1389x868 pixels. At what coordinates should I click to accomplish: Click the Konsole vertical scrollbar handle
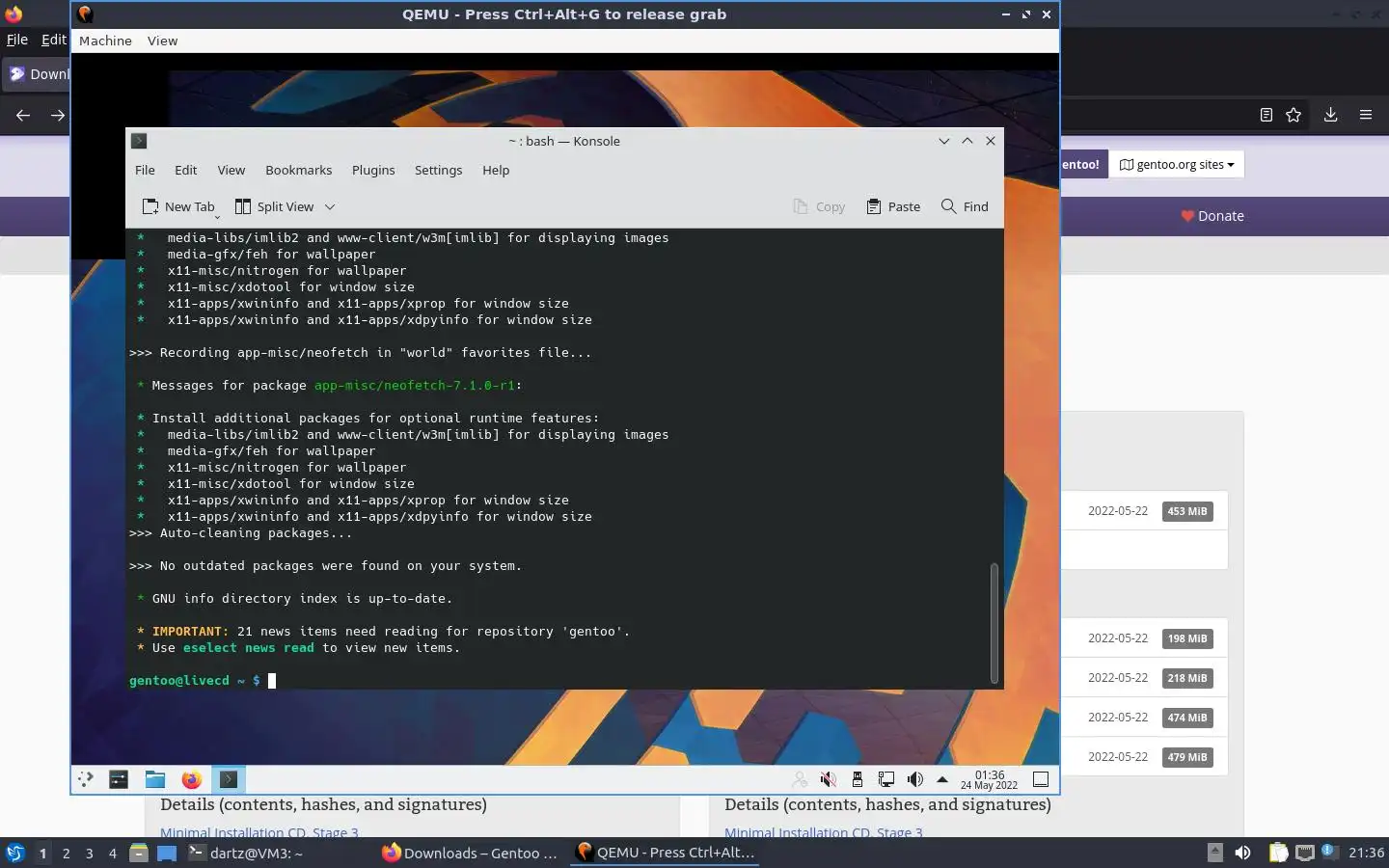click(x=994, y=623)
